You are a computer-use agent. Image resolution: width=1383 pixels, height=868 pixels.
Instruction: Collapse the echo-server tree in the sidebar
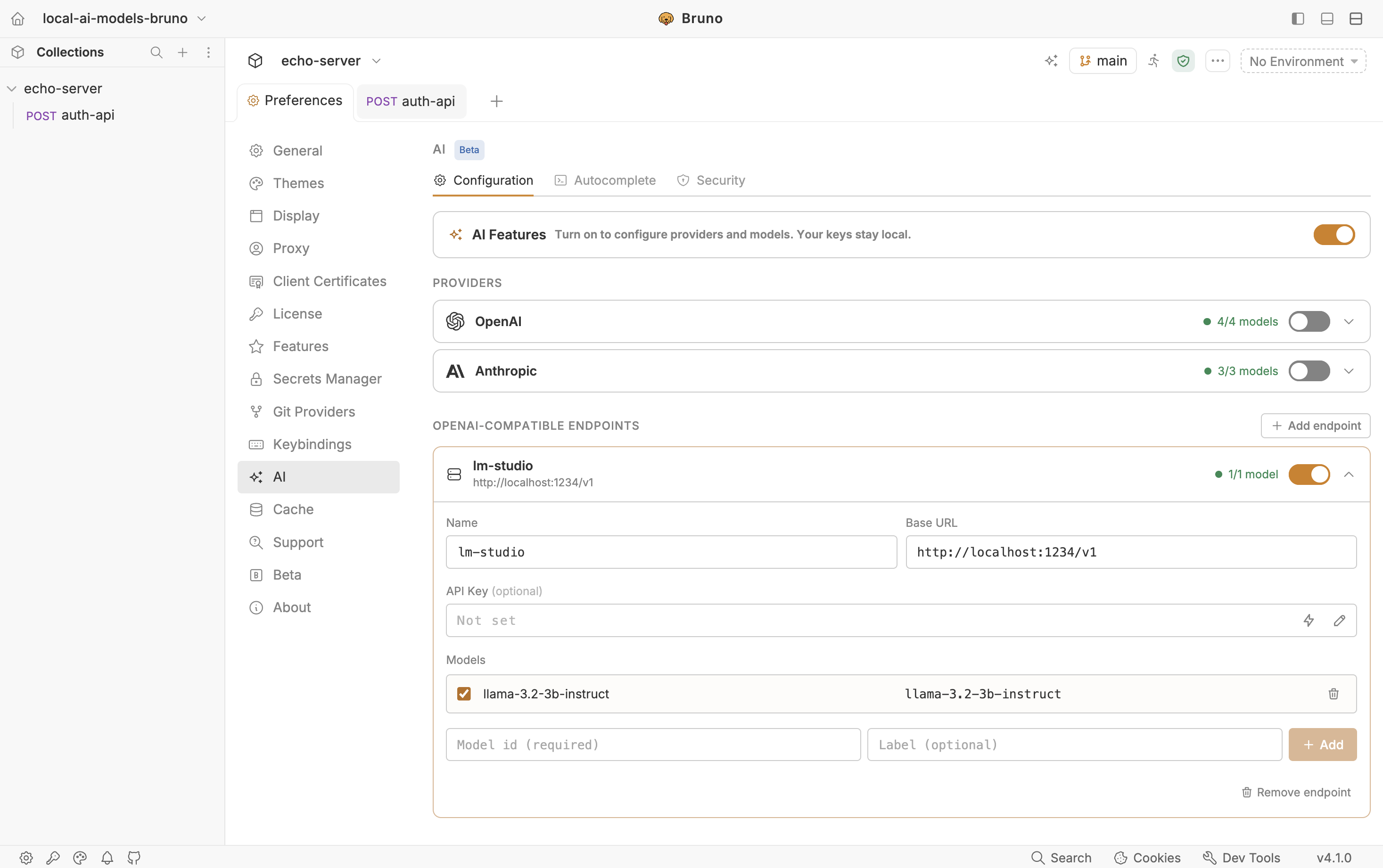[11, 89]
